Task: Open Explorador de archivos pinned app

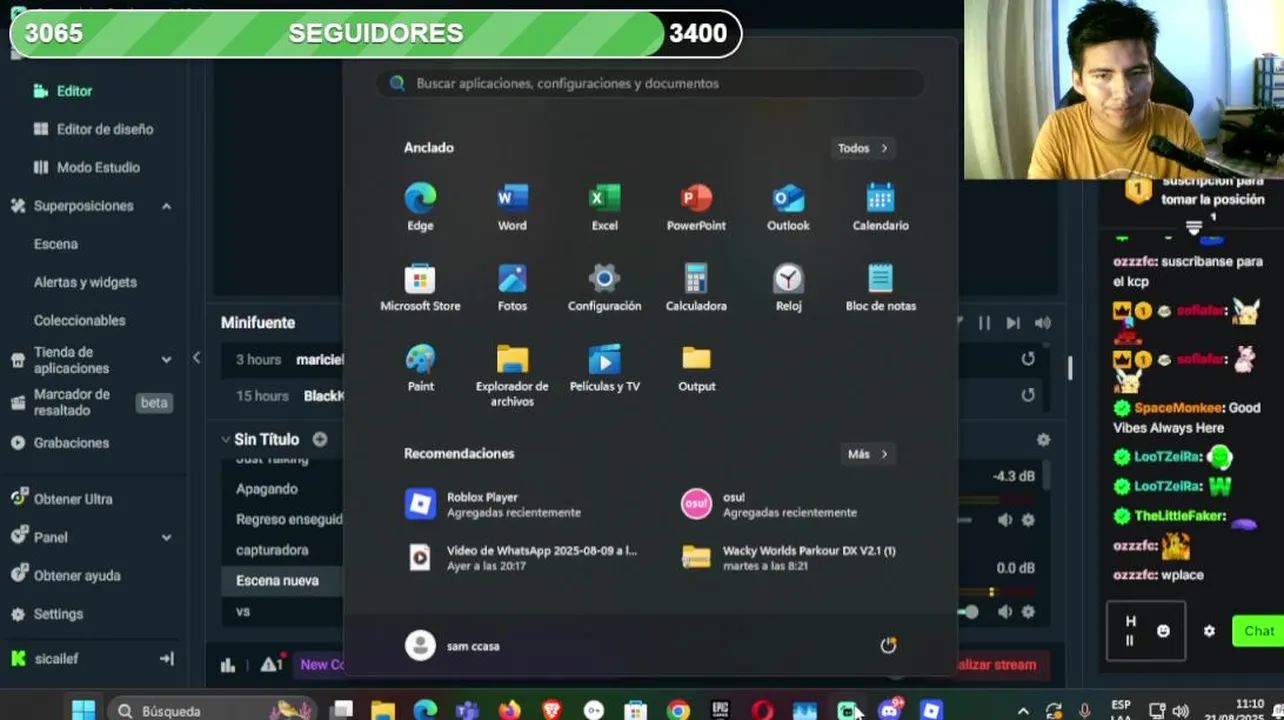Action: coord(512,376)
